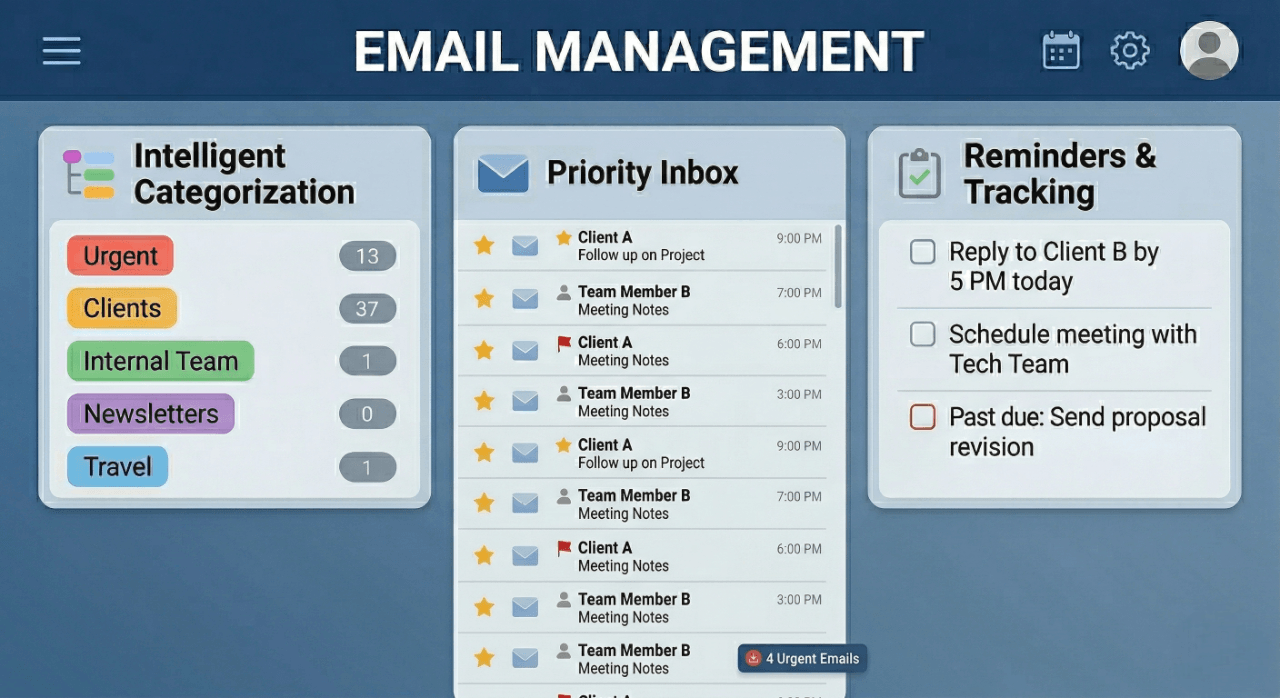The image size is (1280, 698).
Task: Click the 4 Urgent Emails notification badge
Action: (802, 658)
